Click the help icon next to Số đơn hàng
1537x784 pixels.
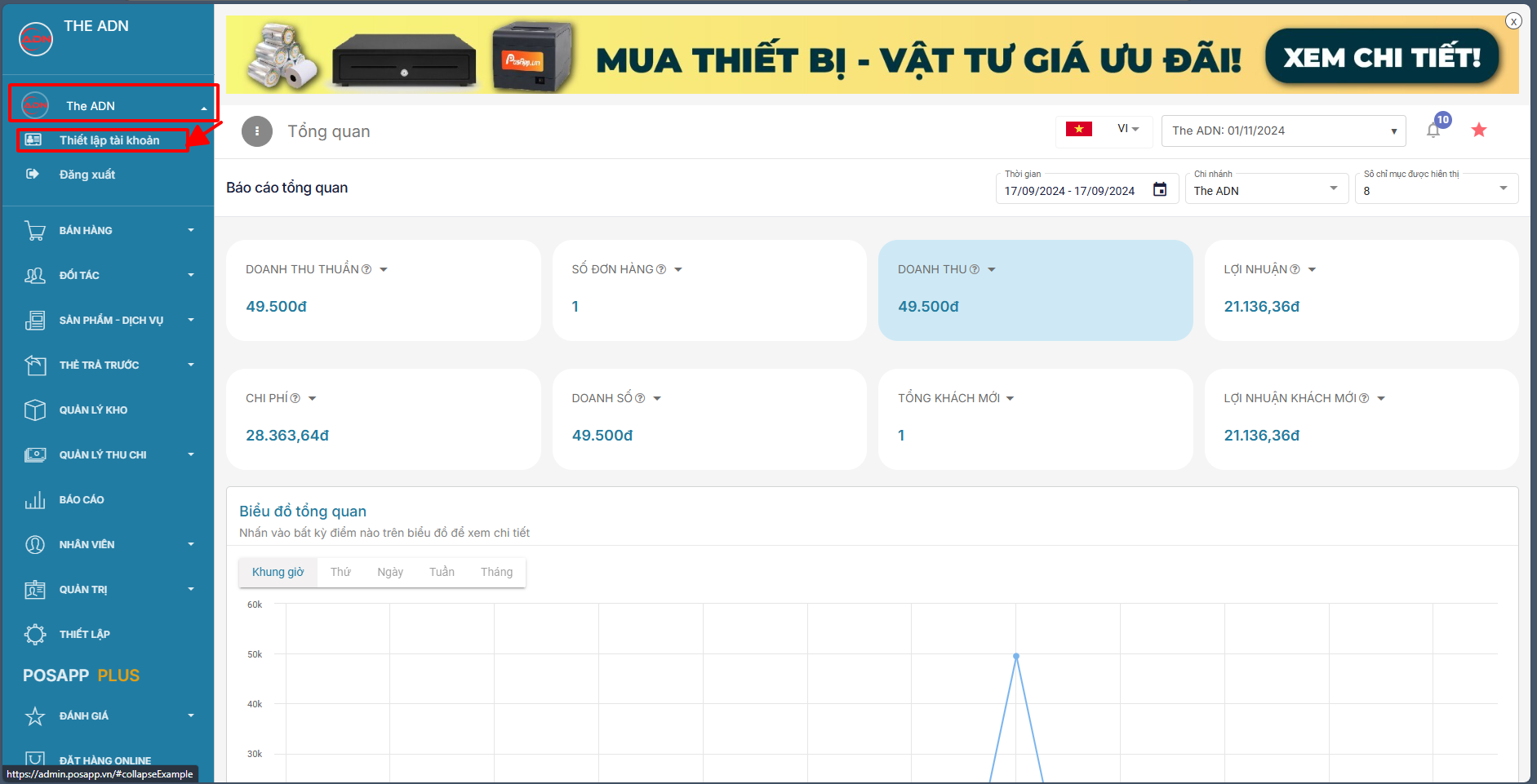(x=661, y=270)
